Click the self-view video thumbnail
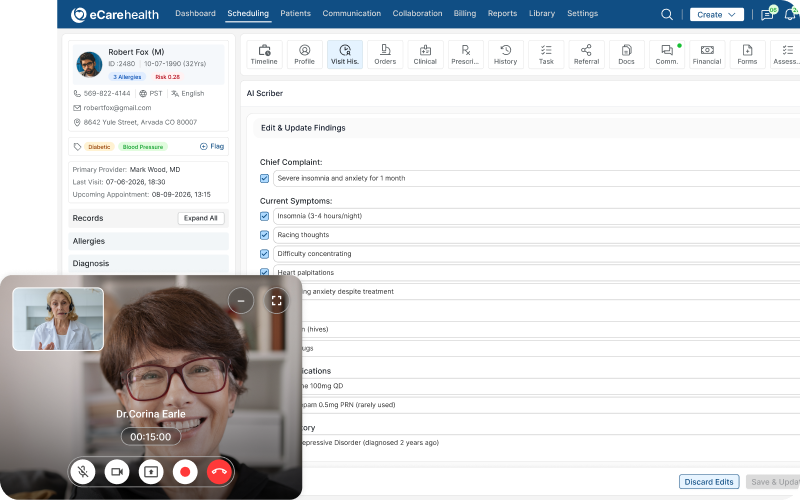 pos(58,319)
